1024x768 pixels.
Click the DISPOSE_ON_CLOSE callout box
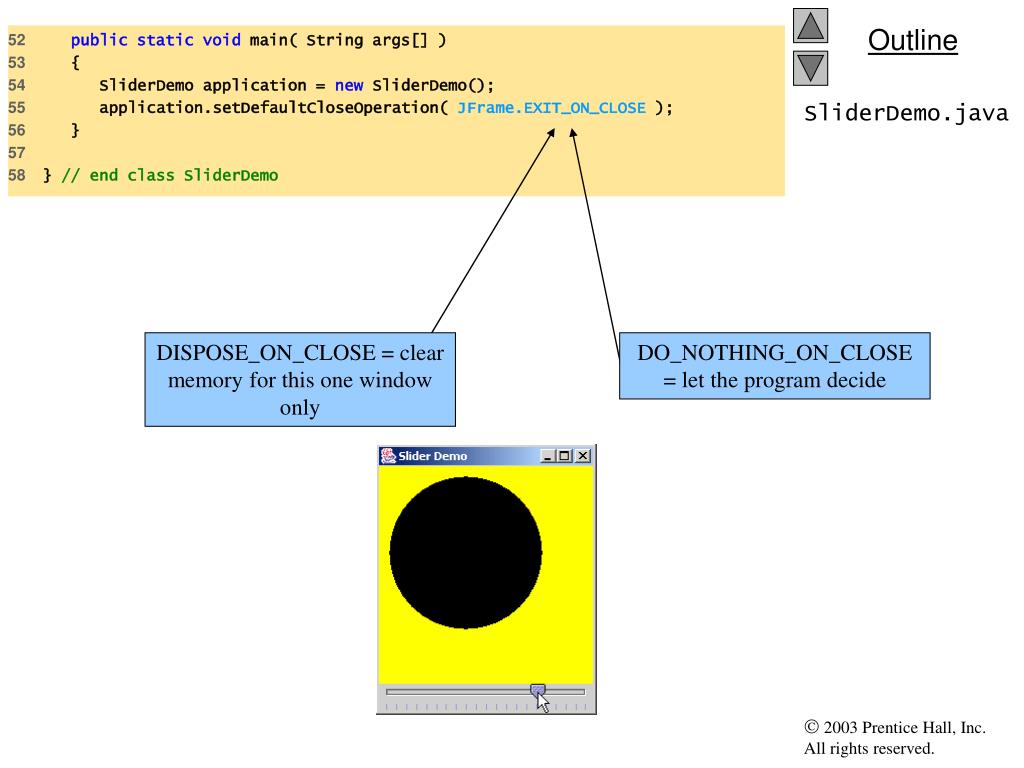[x=300, y=379]
